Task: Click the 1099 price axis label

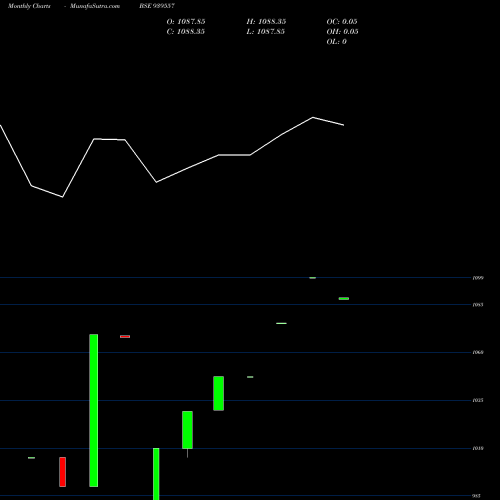Action: [x=478, y=278]
